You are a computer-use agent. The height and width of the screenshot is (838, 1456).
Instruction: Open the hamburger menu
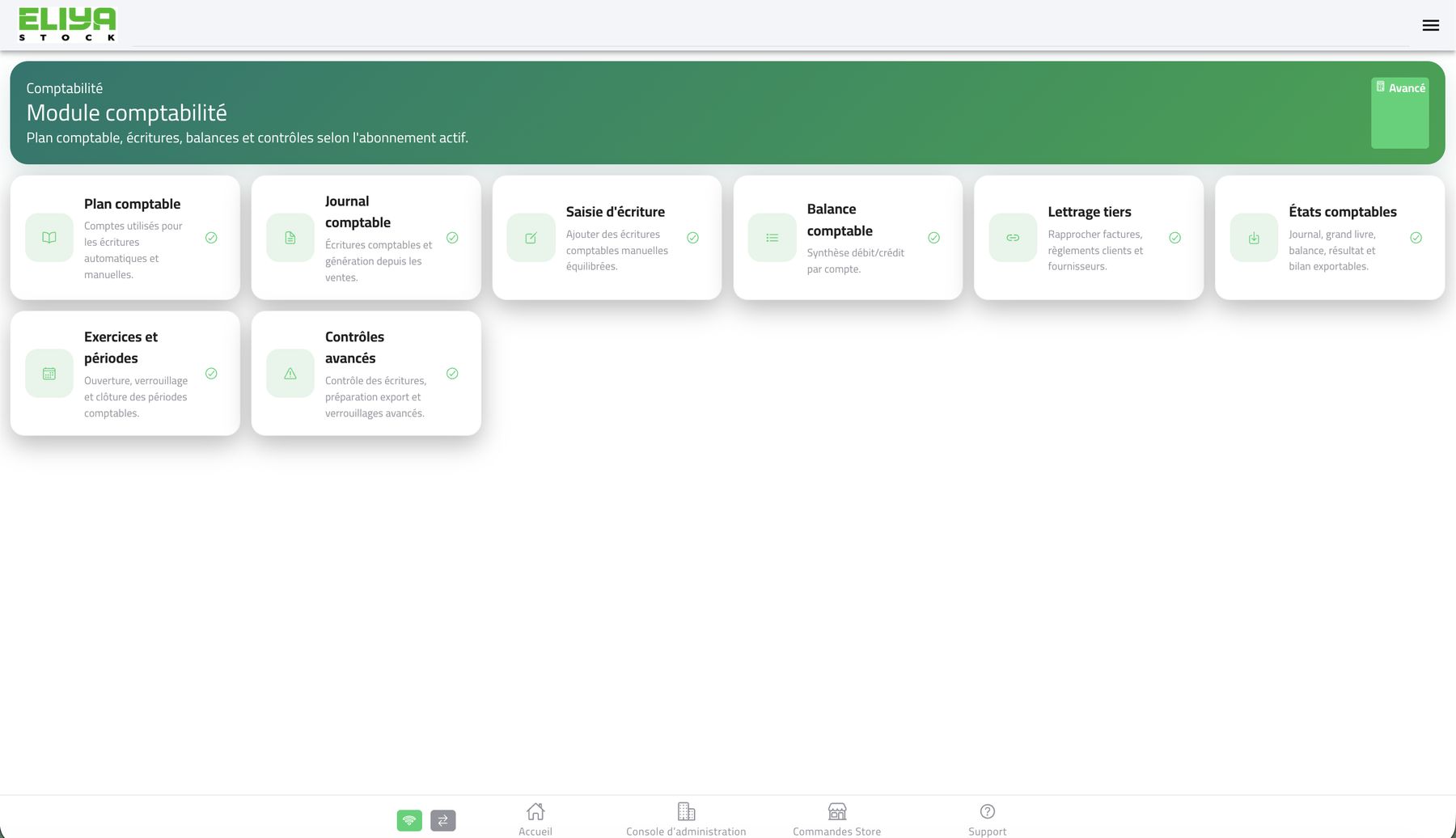tap(1430, 25)
